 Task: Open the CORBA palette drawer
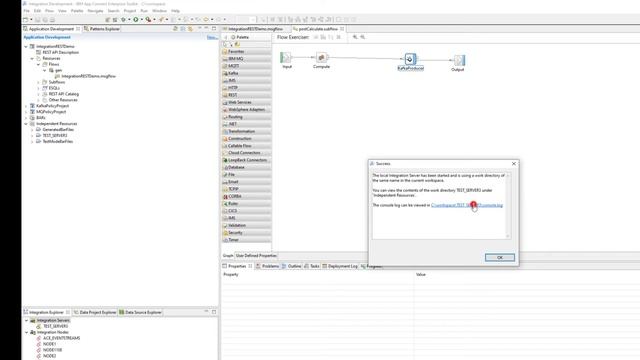(x=247, y=196)
